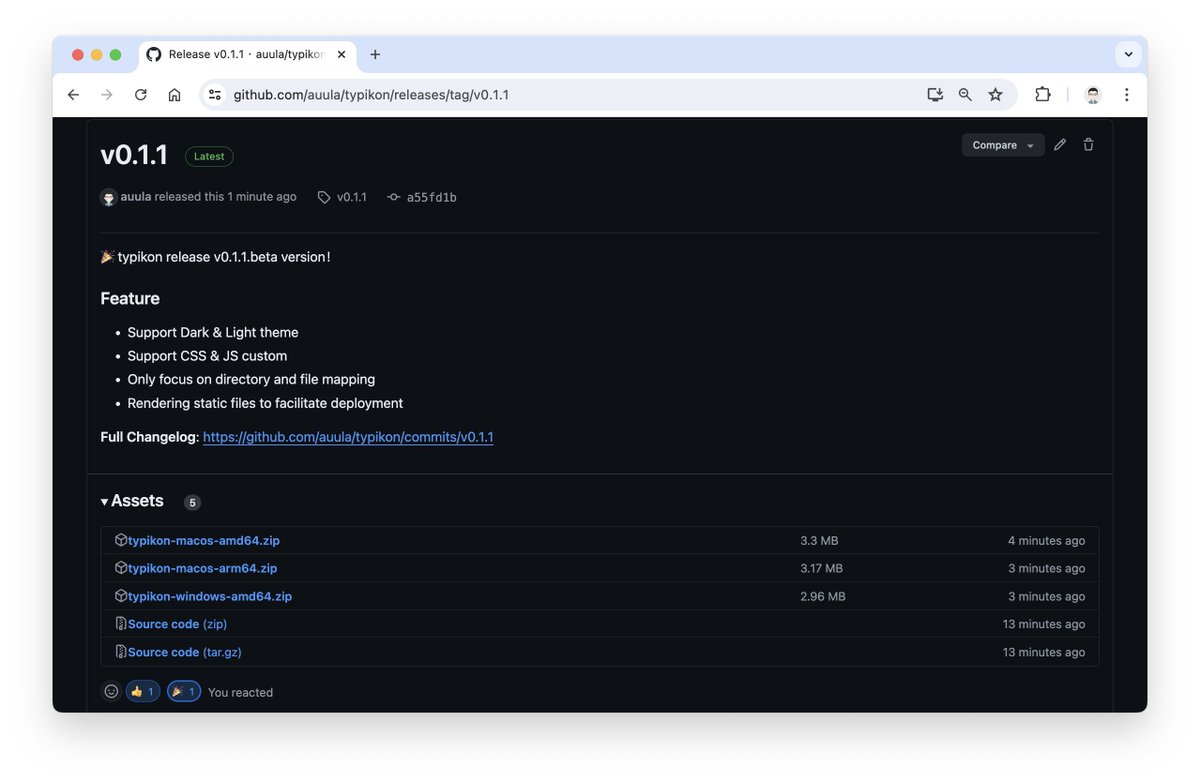Delete the release with the trash icon
Image resolution: width=1200 pixels, height=782 pixels.
[1089, 145]
